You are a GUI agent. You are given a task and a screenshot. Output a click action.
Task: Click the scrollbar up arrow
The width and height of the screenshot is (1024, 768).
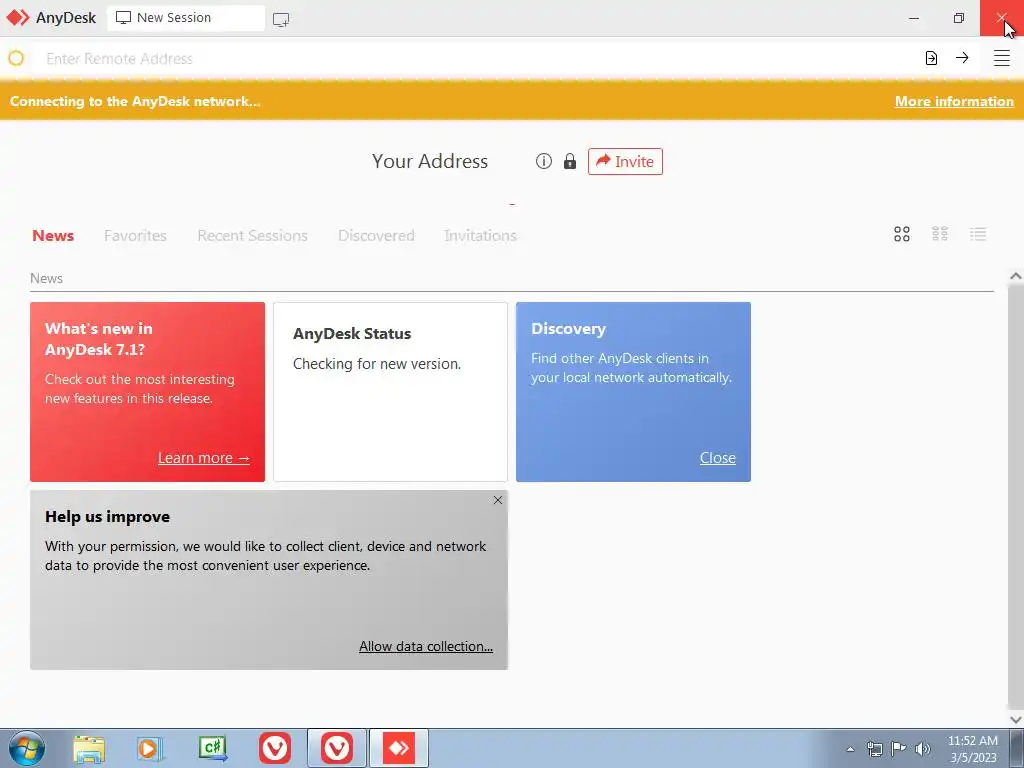(x=1016, y=276)
